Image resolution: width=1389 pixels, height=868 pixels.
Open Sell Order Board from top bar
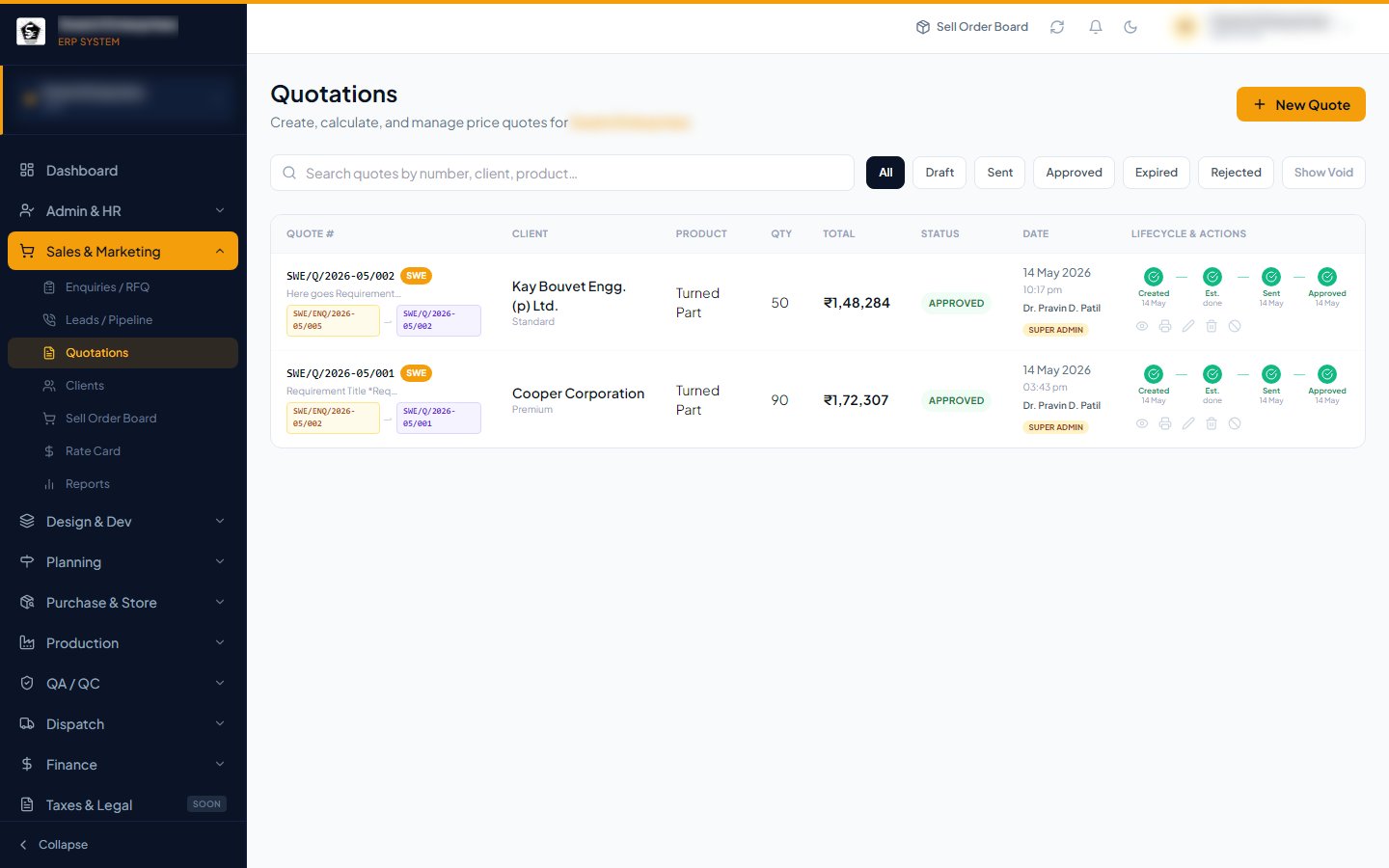(971, 27)
